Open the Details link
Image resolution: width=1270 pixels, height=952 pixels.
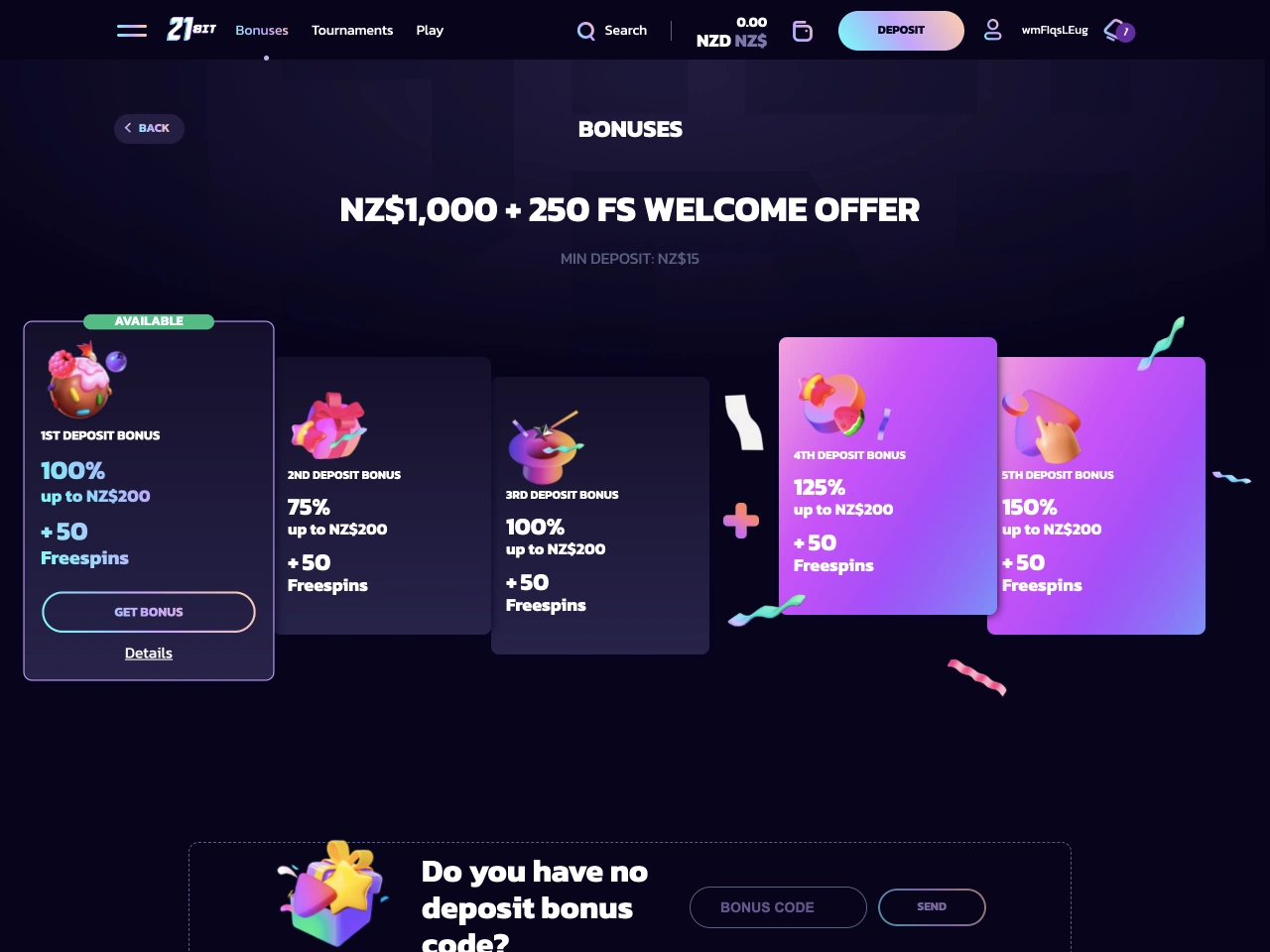coord(149,654)
